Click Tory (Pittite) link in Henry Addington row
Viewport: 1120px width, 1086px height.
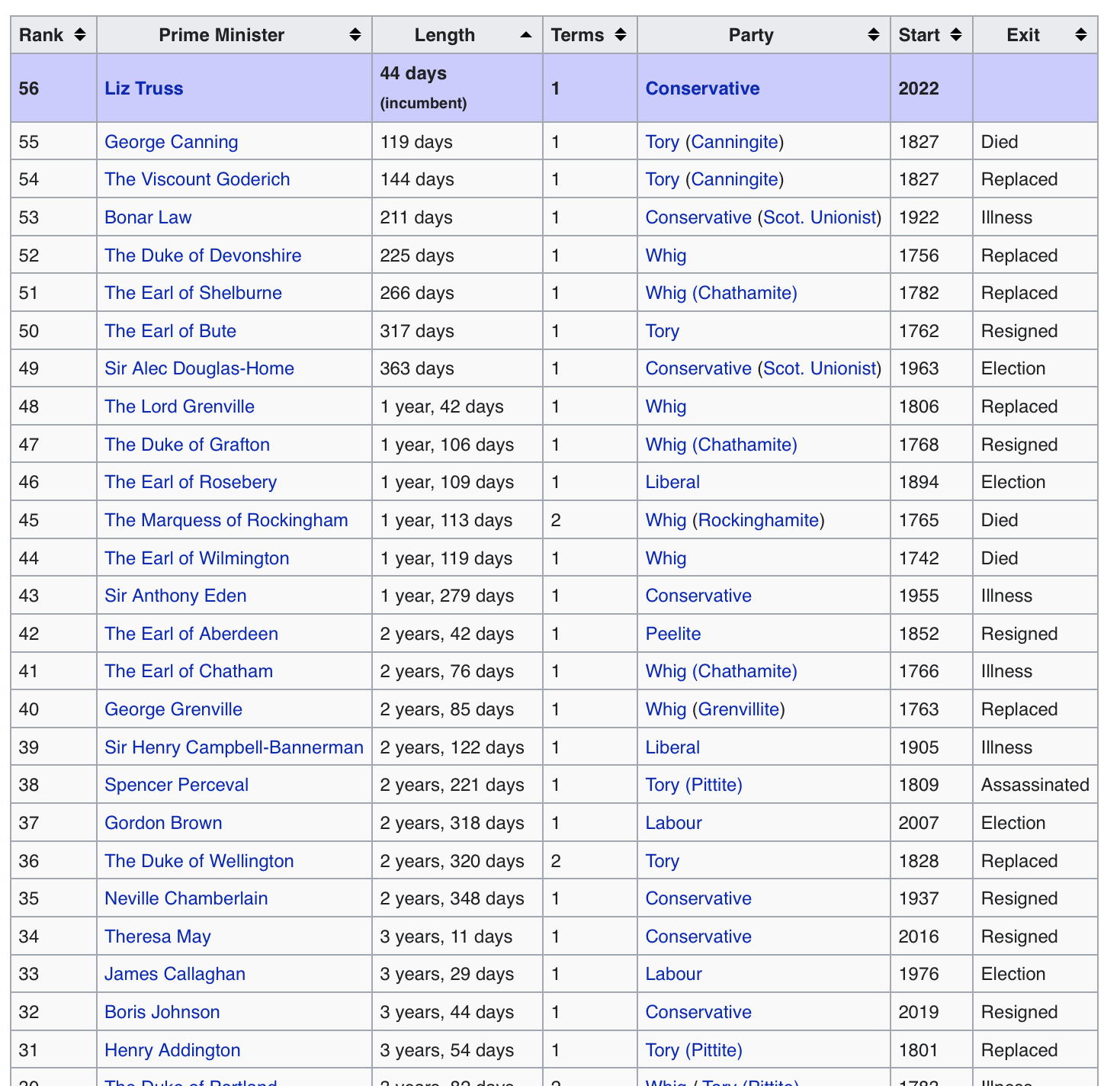(x=694, y=1050)
